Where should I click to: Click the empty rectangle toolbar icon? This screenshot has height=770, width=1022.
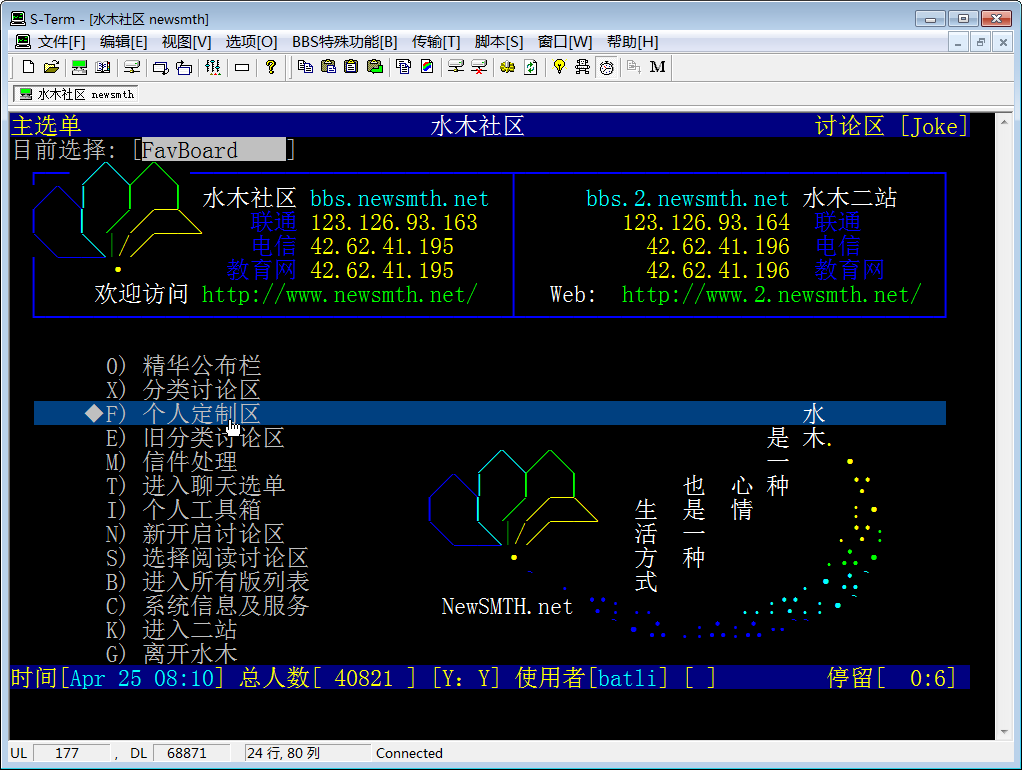point(242,67)
